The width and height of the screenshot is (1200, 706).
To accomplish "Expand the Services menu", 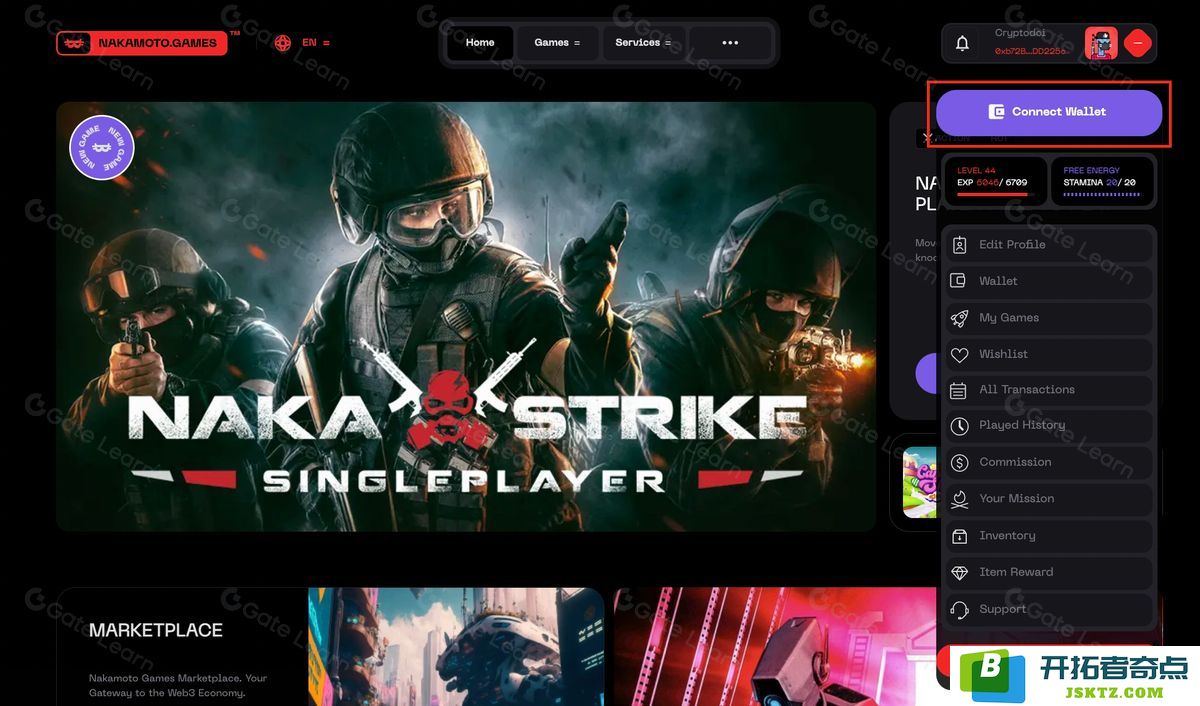I will tap(643, 43).
